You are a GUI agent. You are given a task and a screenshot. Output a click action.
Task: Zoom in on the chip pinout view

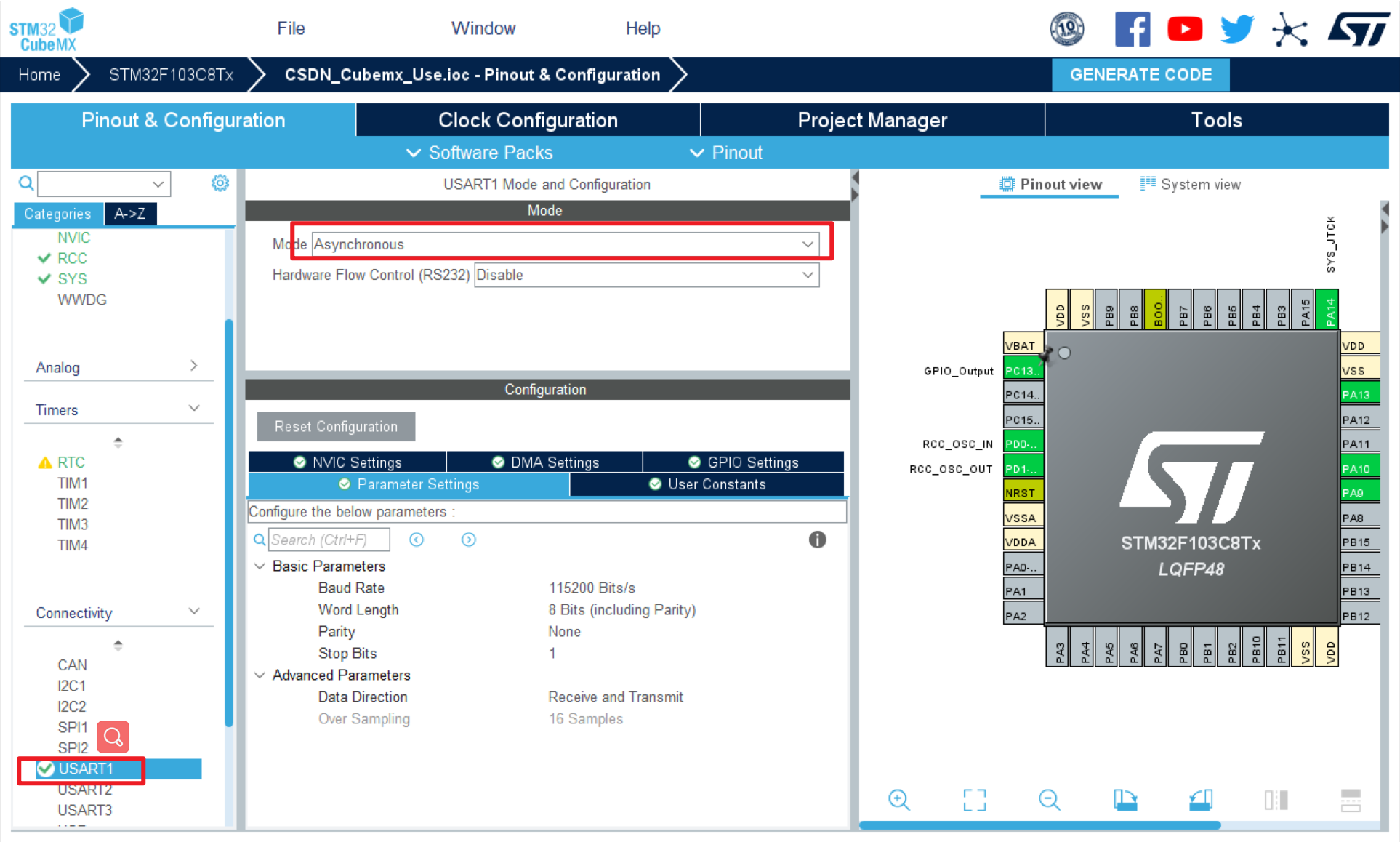(x=899, y=800)
